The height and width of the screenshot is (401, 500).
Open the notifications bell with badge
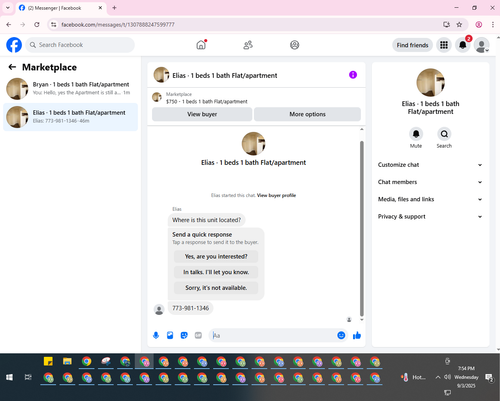[x=463, y=45]
